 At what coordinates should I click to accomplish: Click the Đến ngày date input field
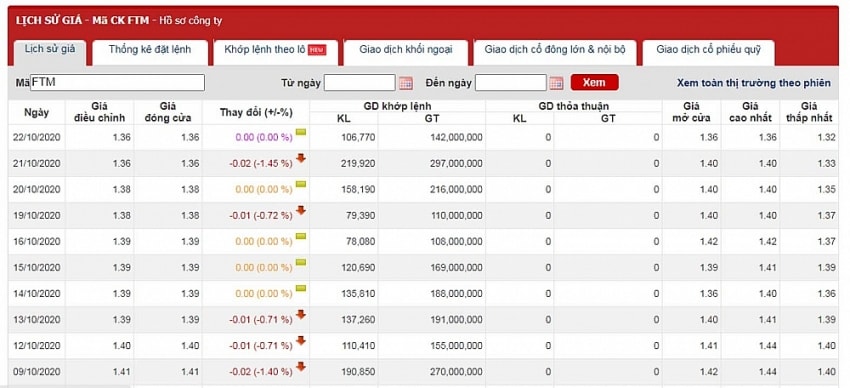pos(511,82)
